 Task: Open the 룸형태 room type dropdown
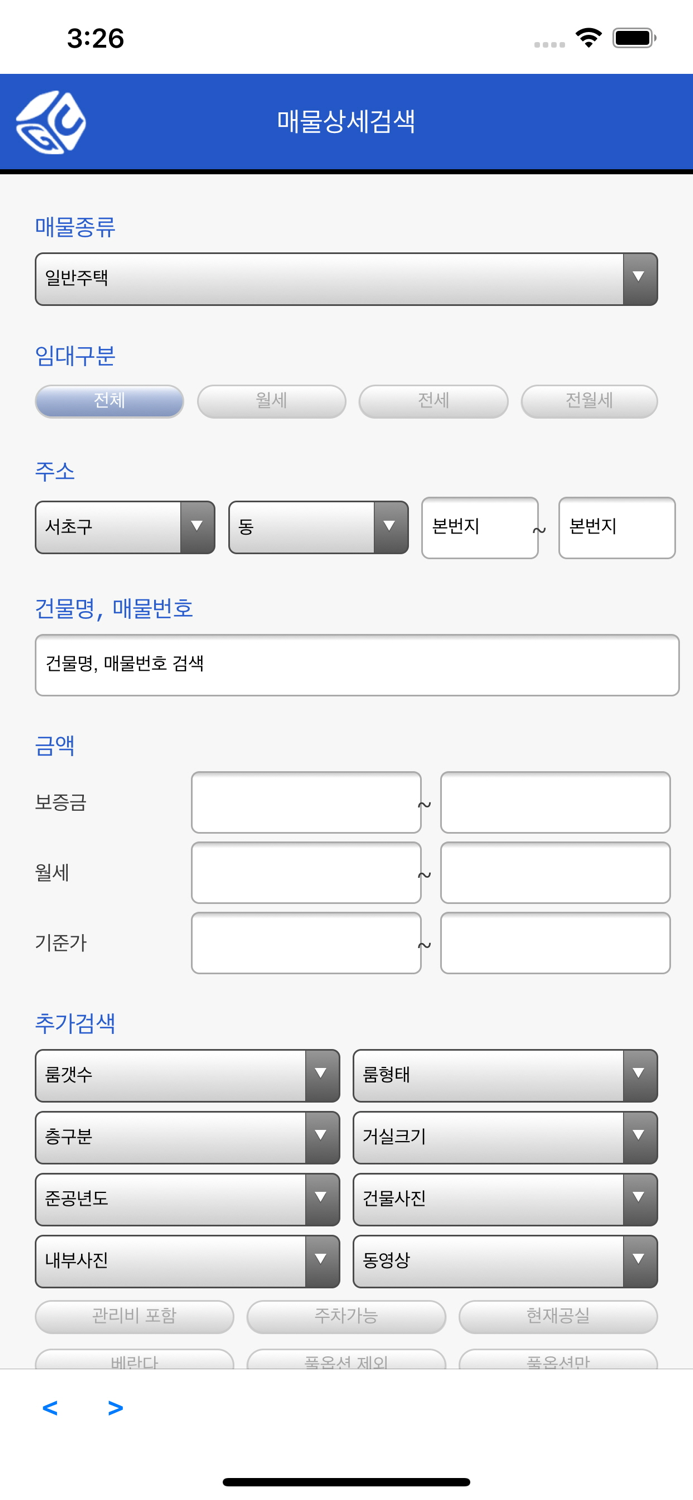click(505, 1074)
